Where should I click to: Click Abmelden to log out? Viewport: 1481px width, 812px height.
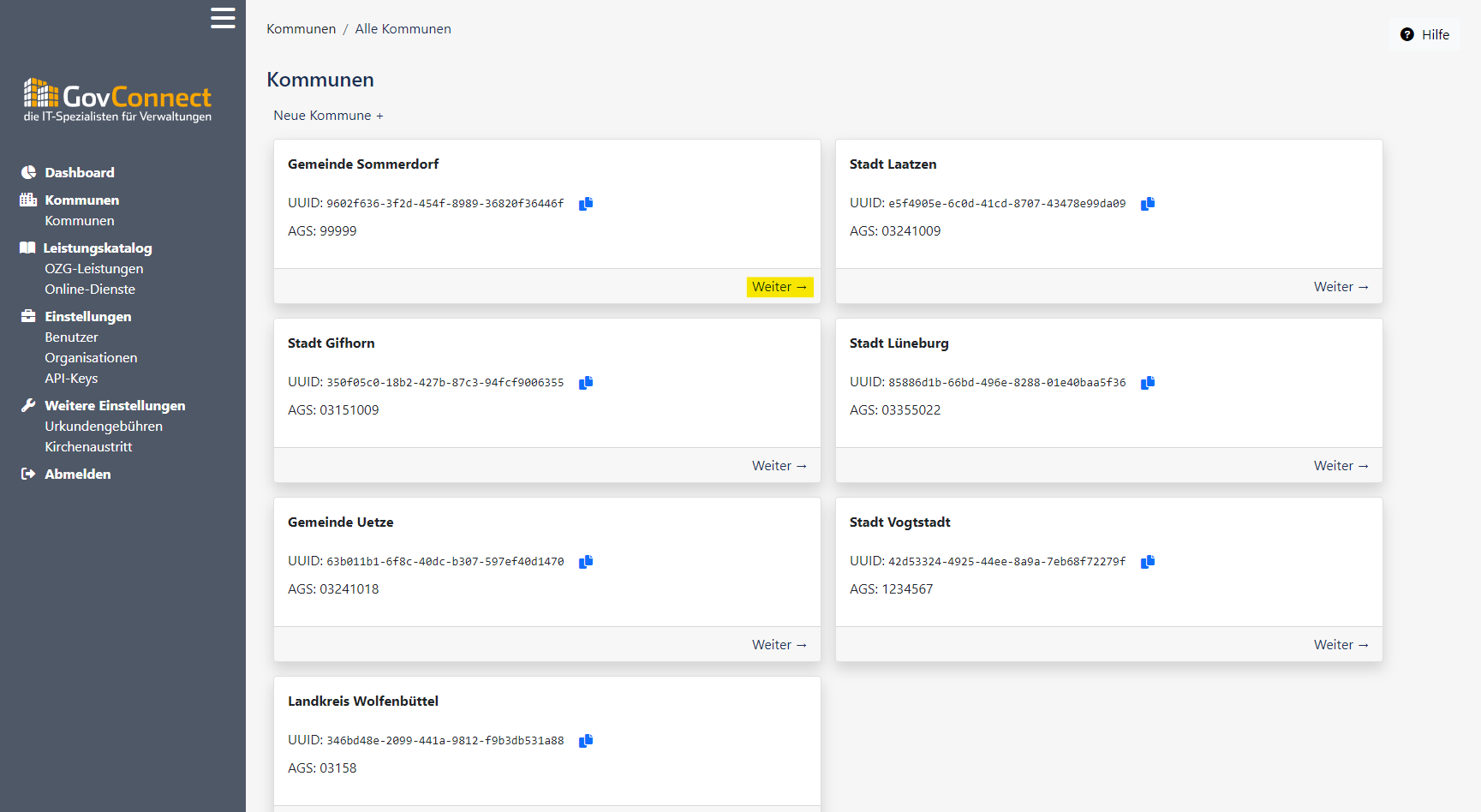[x=78, y=474]
